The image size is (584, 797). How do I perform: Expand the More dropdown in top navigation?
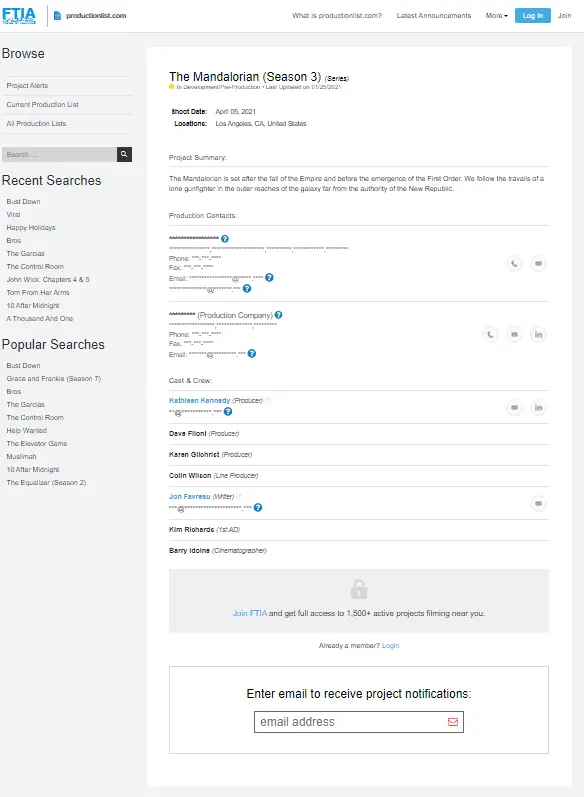497,16
